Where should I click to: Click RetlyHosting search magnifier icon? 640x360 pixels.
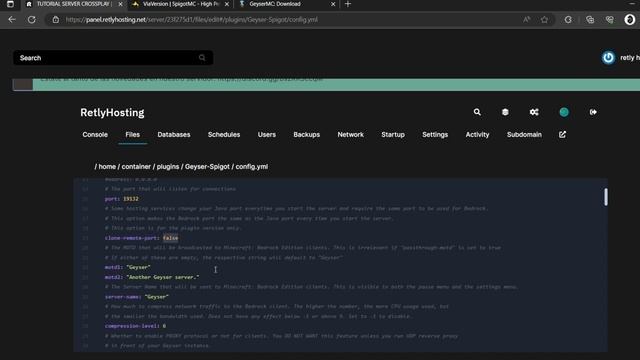477,112
